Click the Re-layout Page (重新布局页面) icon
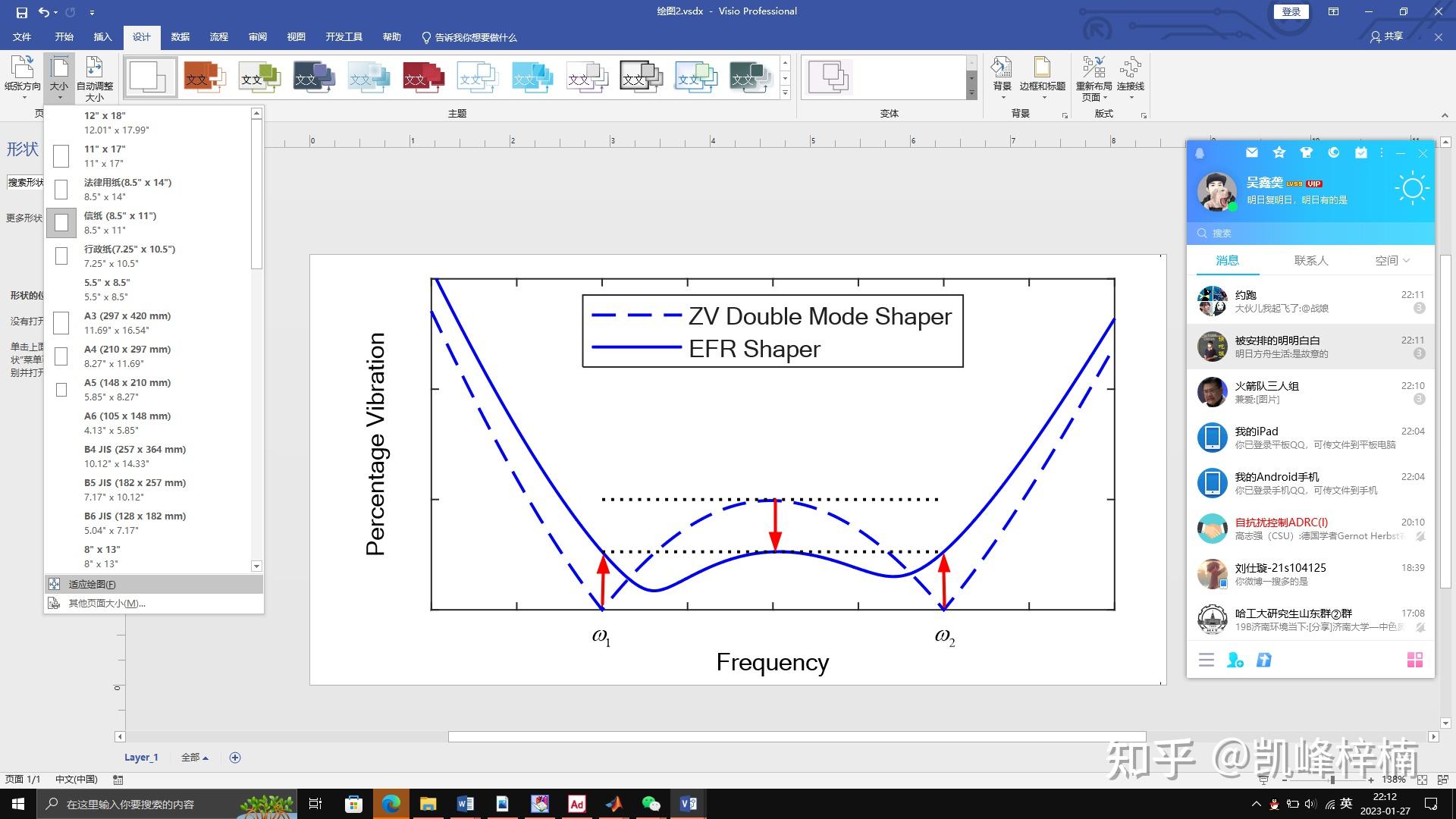 point(1094,78)
